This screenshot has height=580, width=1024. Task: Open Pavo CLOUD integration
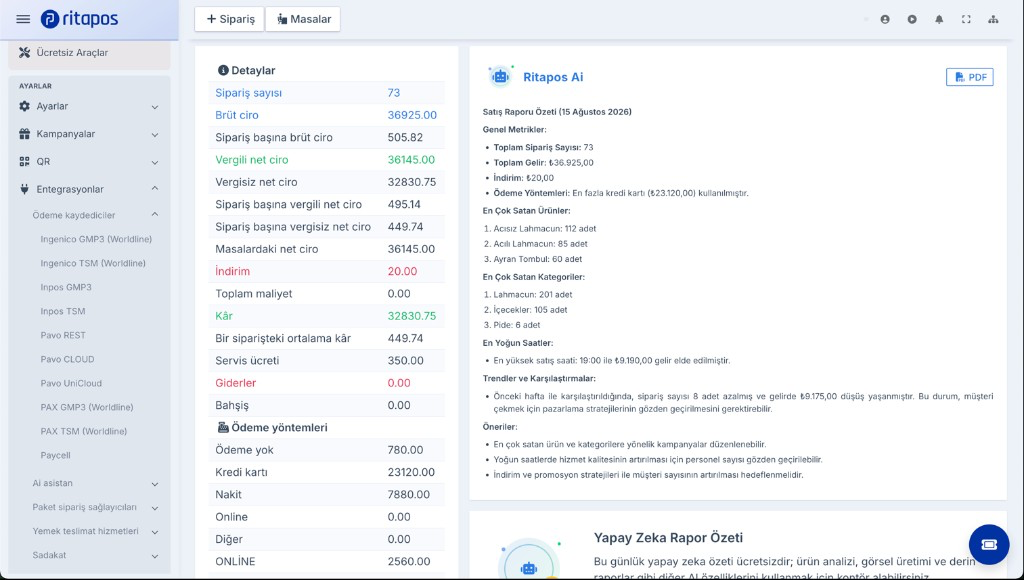67,359
